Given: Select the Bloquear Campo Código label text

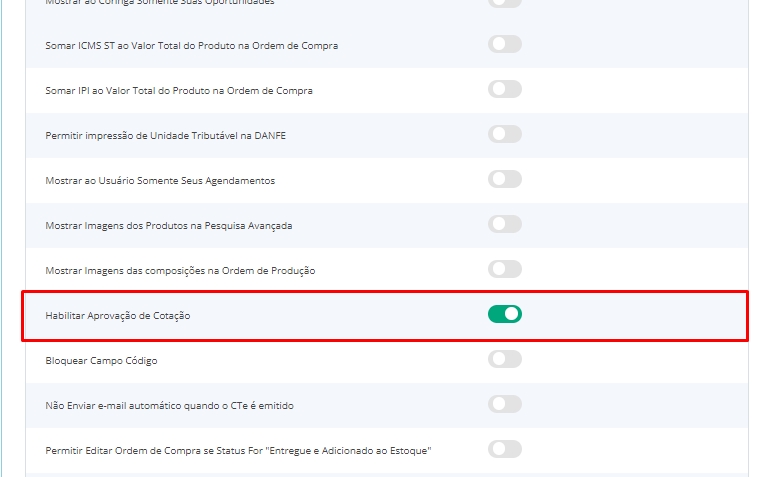Looking at the screenshot, I should pyautogui.click(x=102, y=361).
